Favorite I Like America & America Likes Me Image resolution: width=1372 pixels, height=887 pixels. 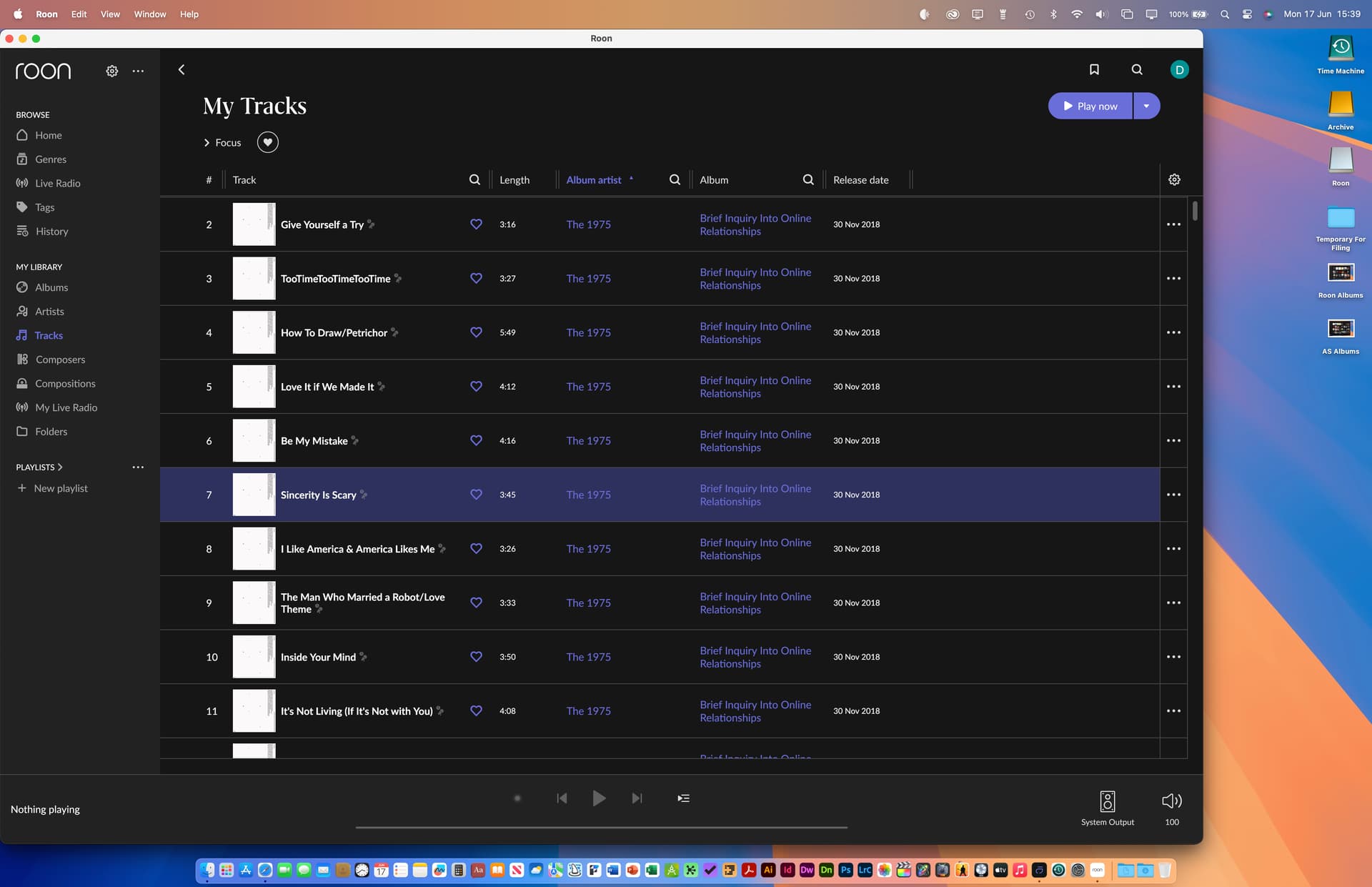pos(476,549)
